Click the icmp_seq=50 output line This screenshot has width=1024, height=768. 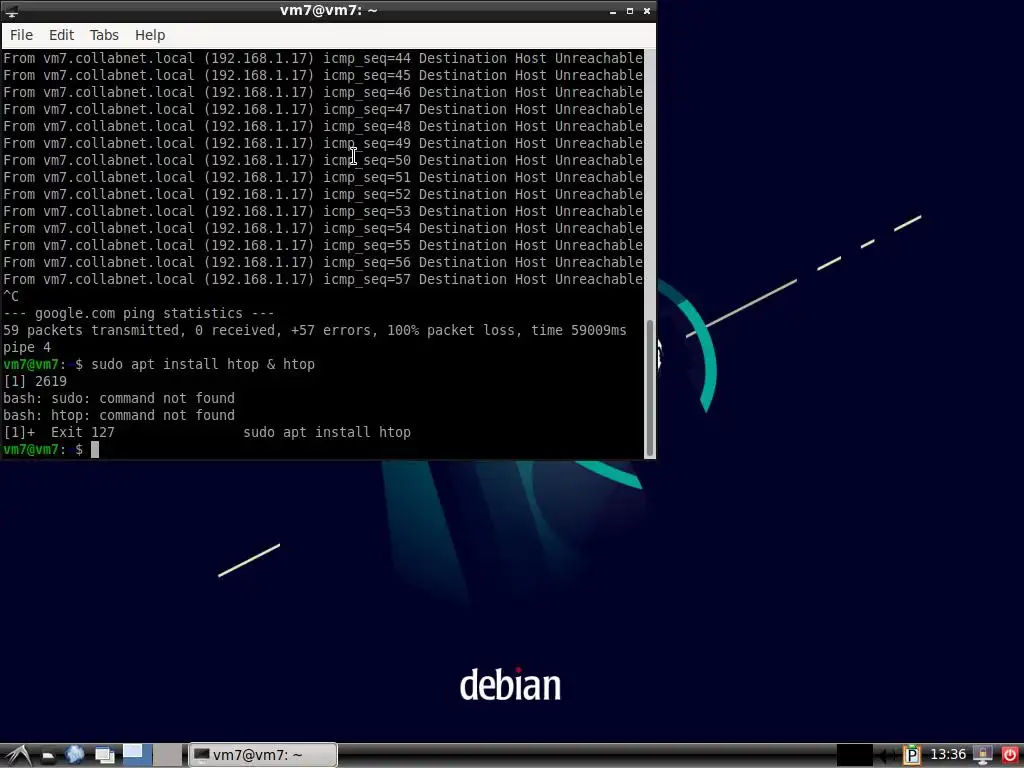(x=323, y=160)
